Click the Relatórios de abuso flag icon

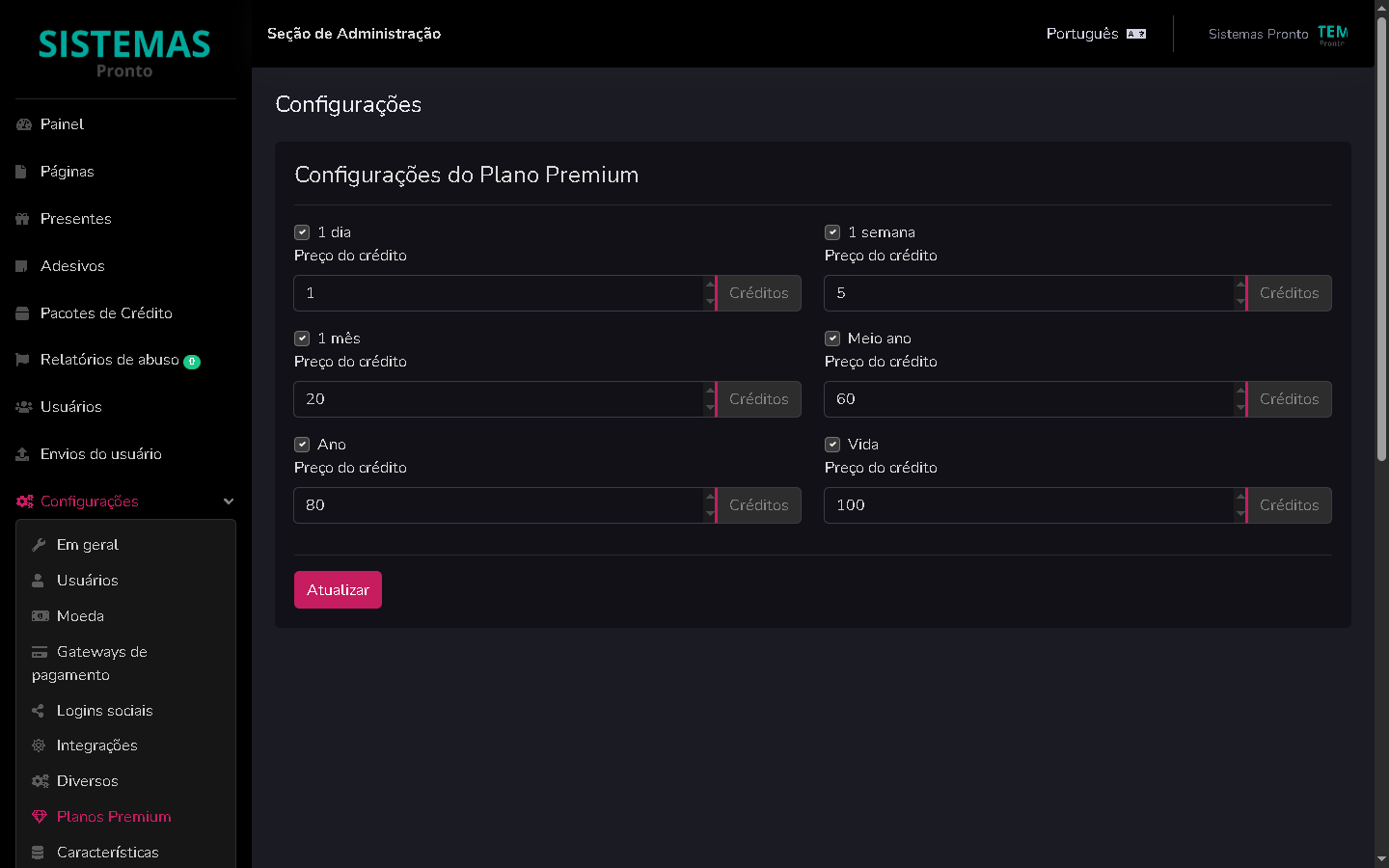(23, 360)
